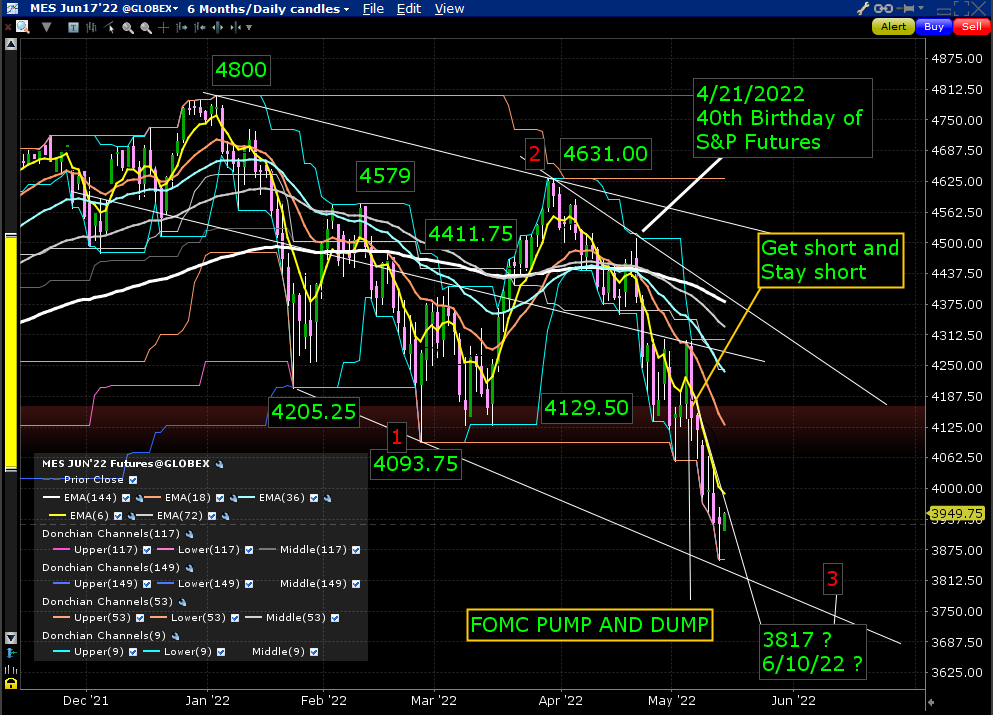Disable the EMA(6) line checkbox

[x=118, y=516]
